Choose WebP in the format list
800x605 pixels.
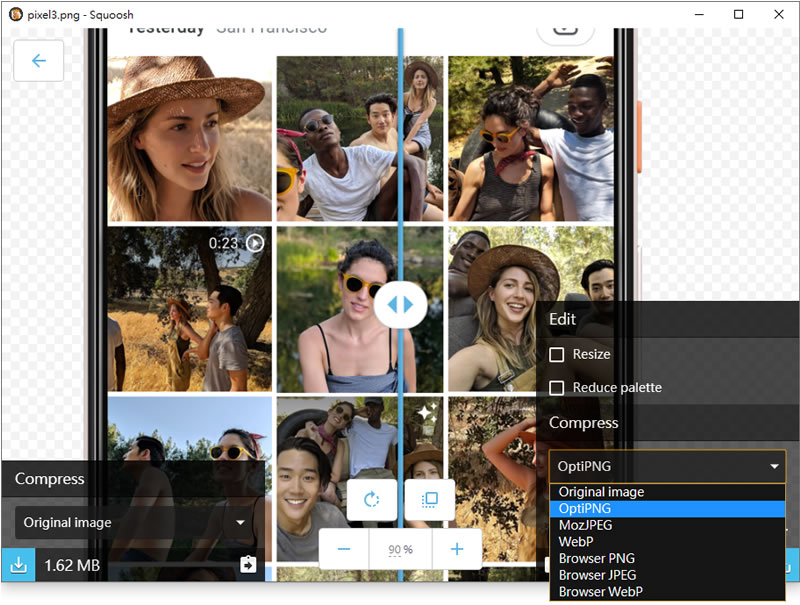[x=576, y=542]
